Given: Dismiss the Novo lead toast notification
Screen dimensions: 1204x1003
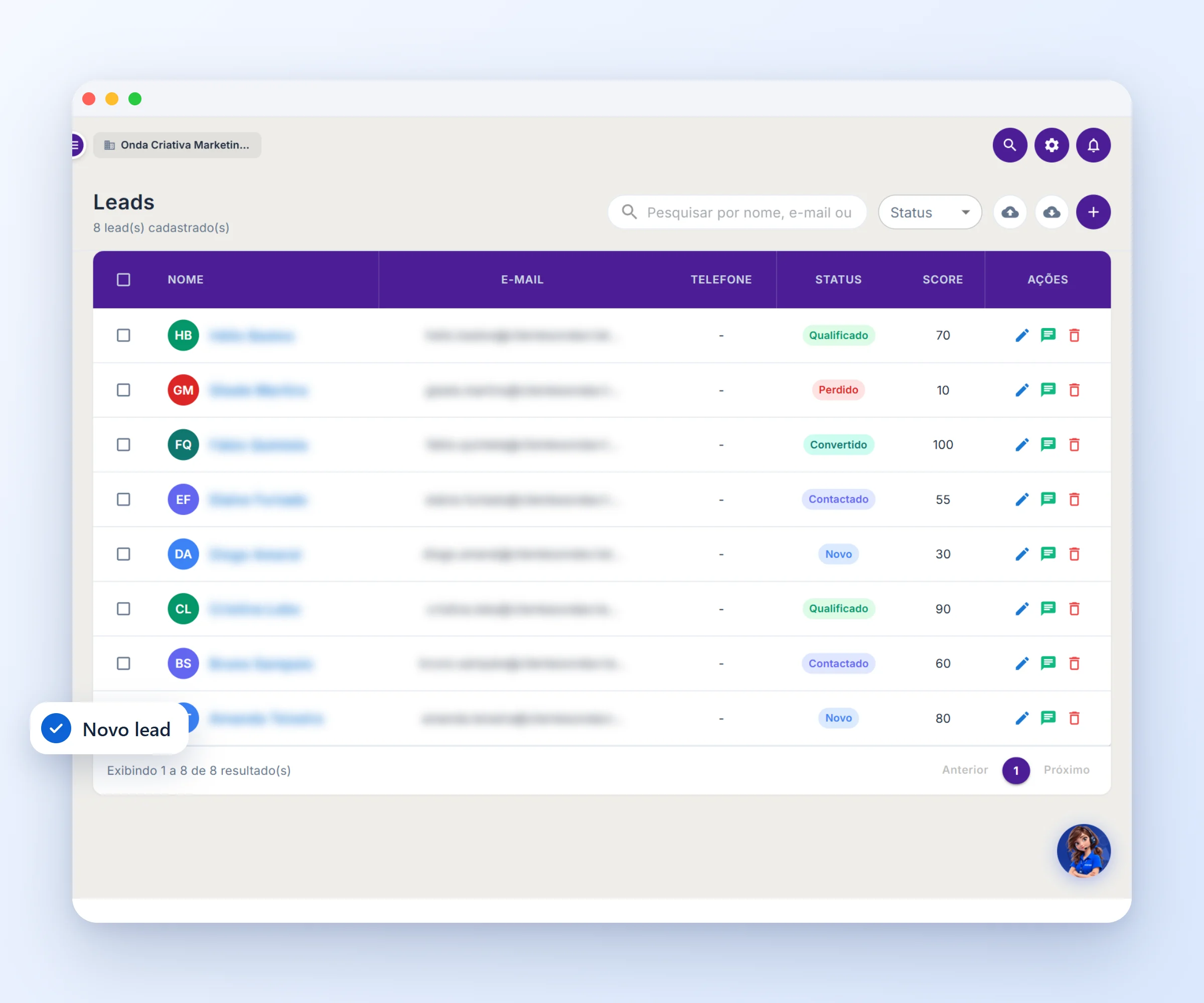Looking at the screenshot, I should tap(109, 729).
